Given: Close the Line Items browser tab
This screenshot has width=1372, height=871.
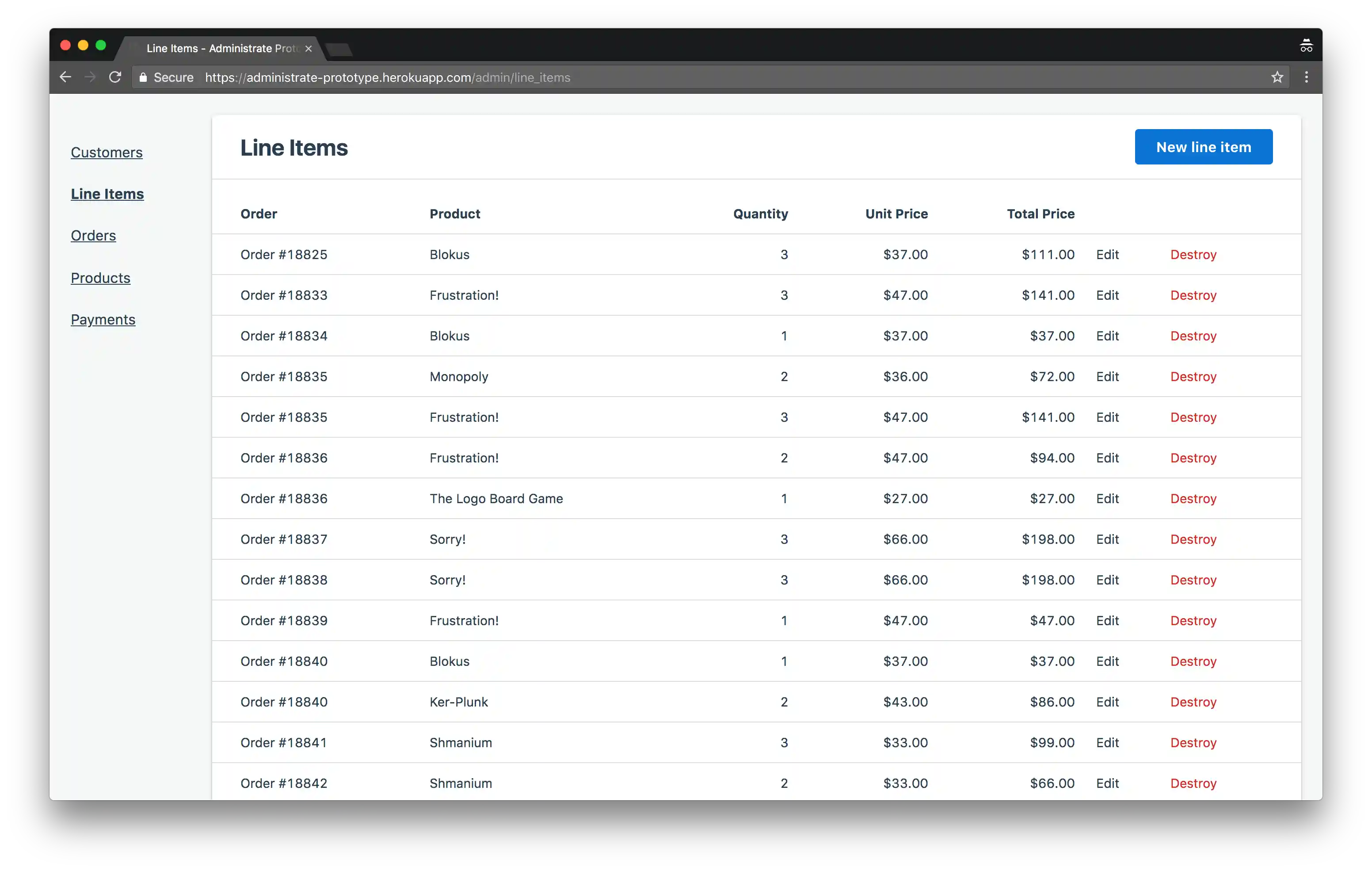Looking at the screenshot, I should click(308, 49).
